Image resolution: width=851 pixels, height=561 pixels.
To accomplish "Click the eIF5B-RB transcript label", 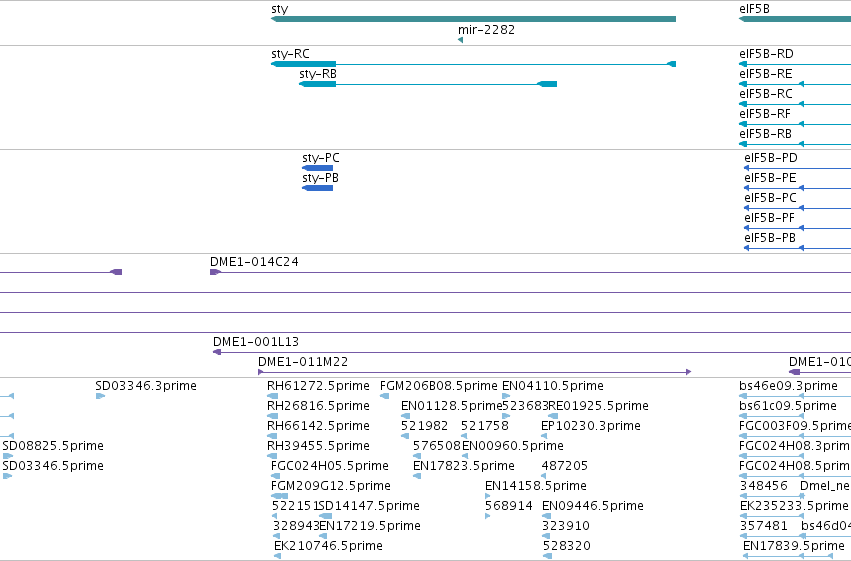I will (x=766, y=134).
